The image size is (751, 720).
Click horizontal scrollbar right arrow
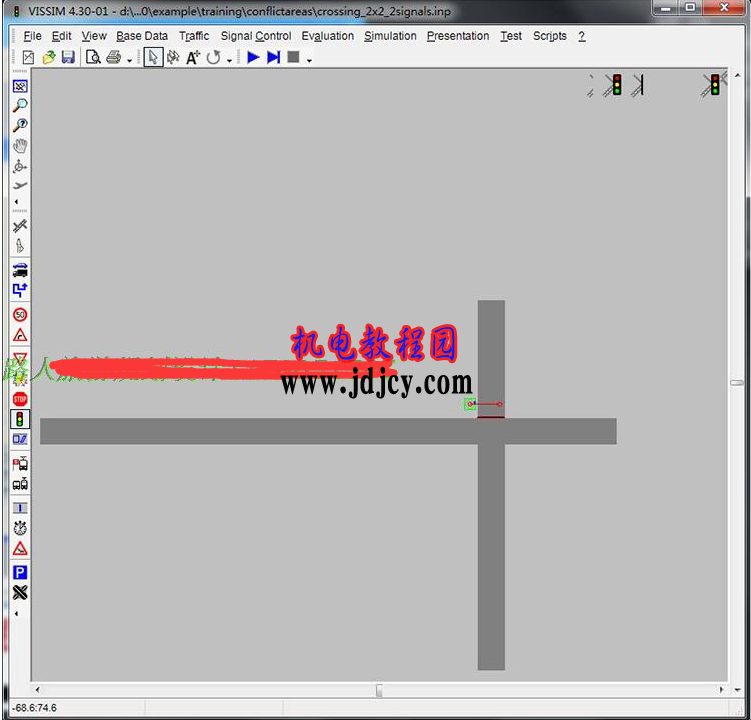pyautogui.click(x=721, y=690)
